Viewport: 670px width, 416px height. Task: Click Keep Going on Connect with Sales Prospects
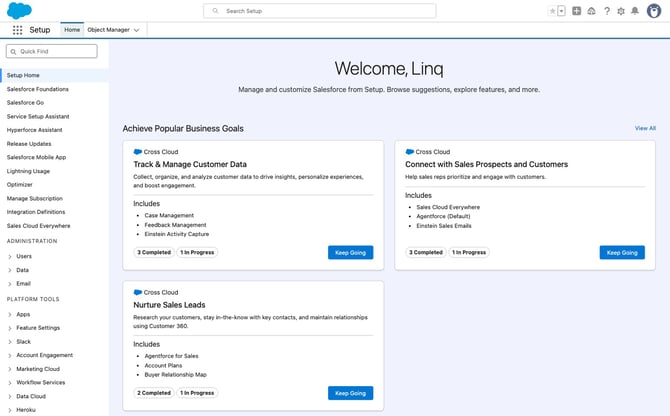pos(622,252)
